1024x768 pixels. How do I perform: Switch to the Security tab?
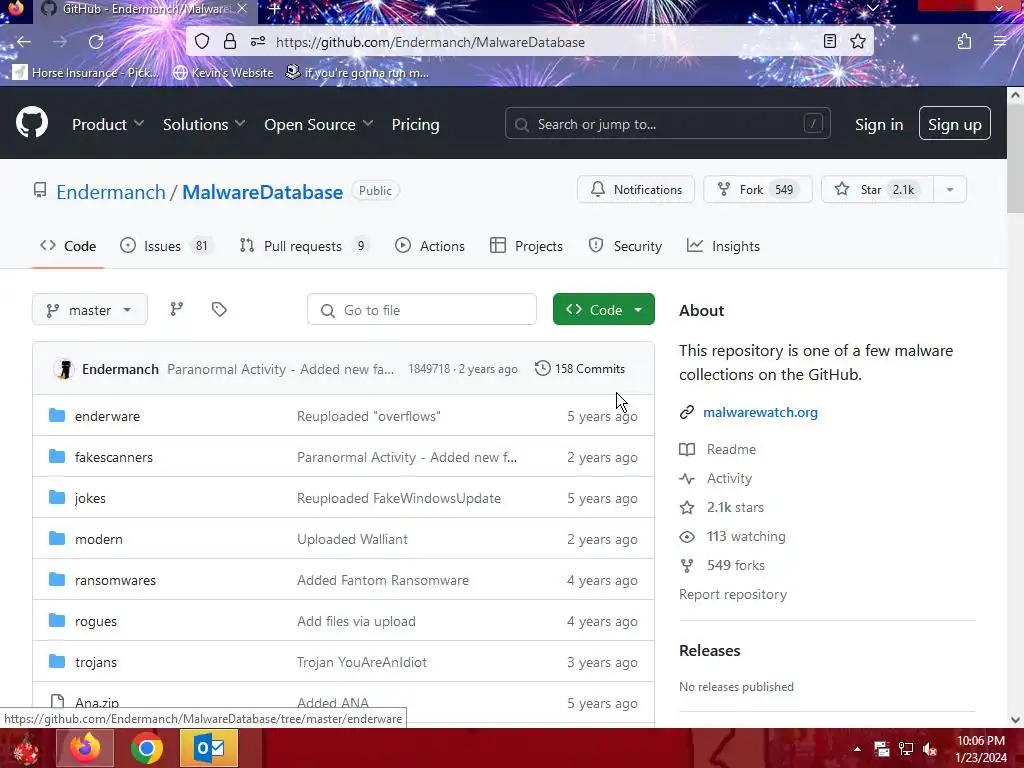(x=625, y=246)
